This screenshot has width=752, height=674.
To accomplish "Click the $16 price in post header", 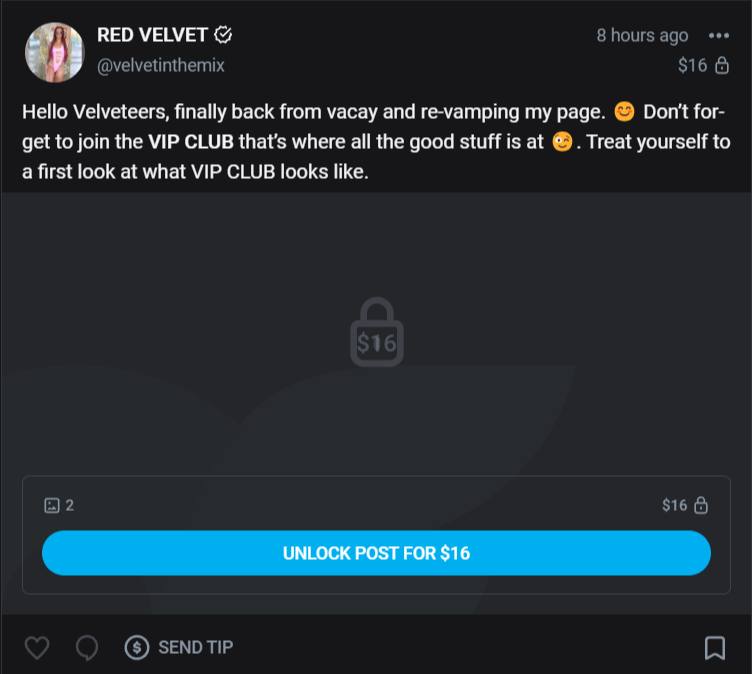I will click(x=692, y=65).
